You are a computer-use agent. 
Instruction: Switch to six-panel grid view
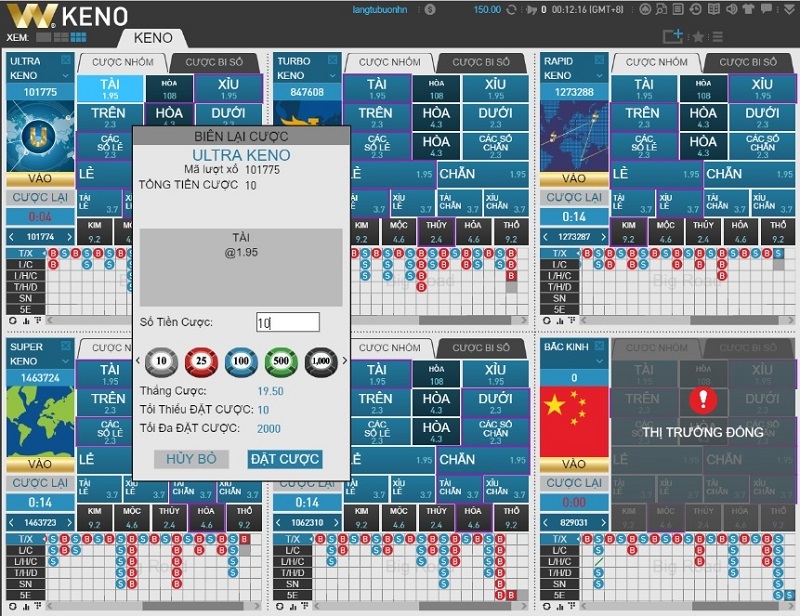[77, 37]
